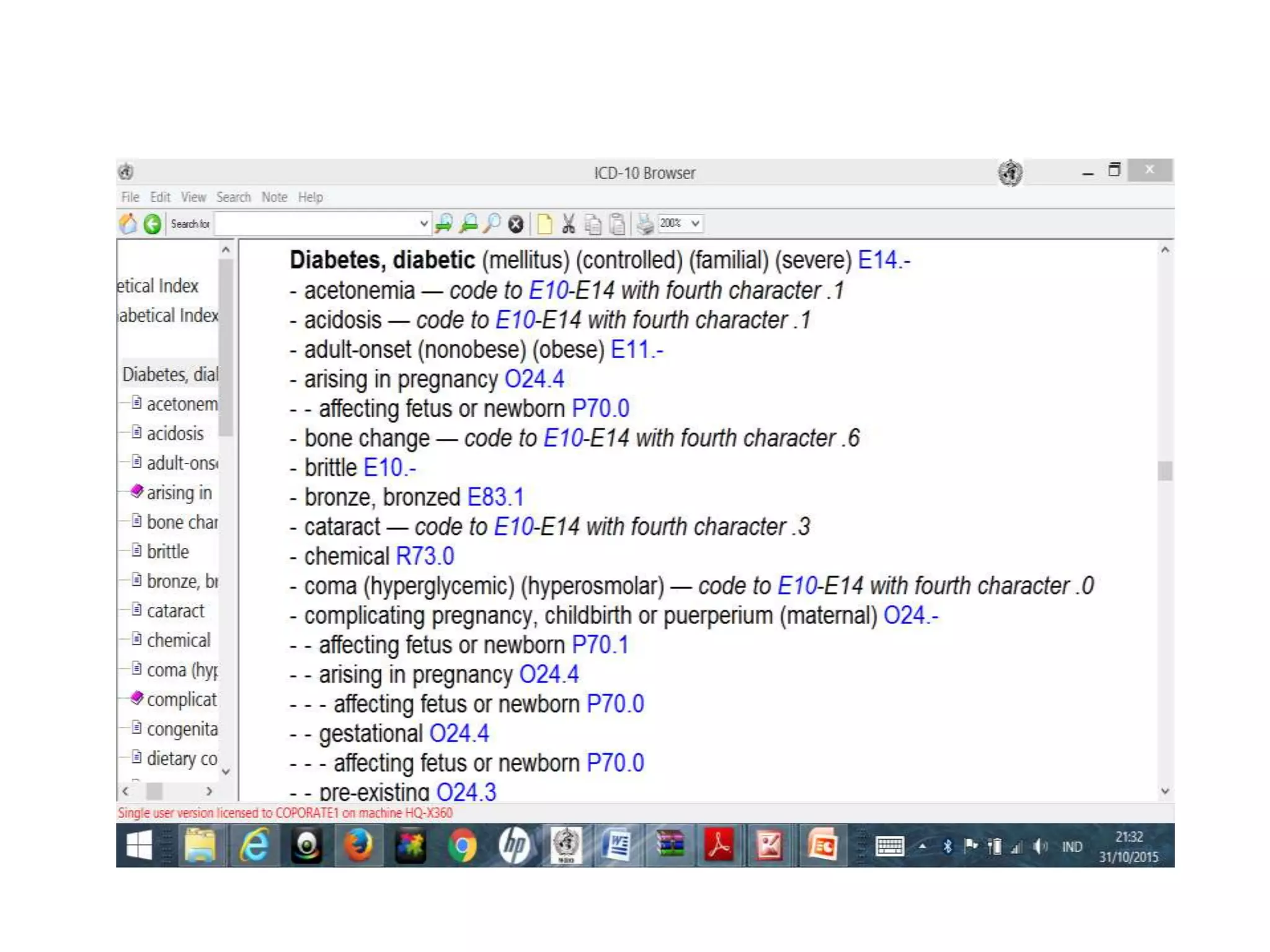The image size is (1270, 952).
Task: Click inside the Search for input field
Action: tap(316, 224)
